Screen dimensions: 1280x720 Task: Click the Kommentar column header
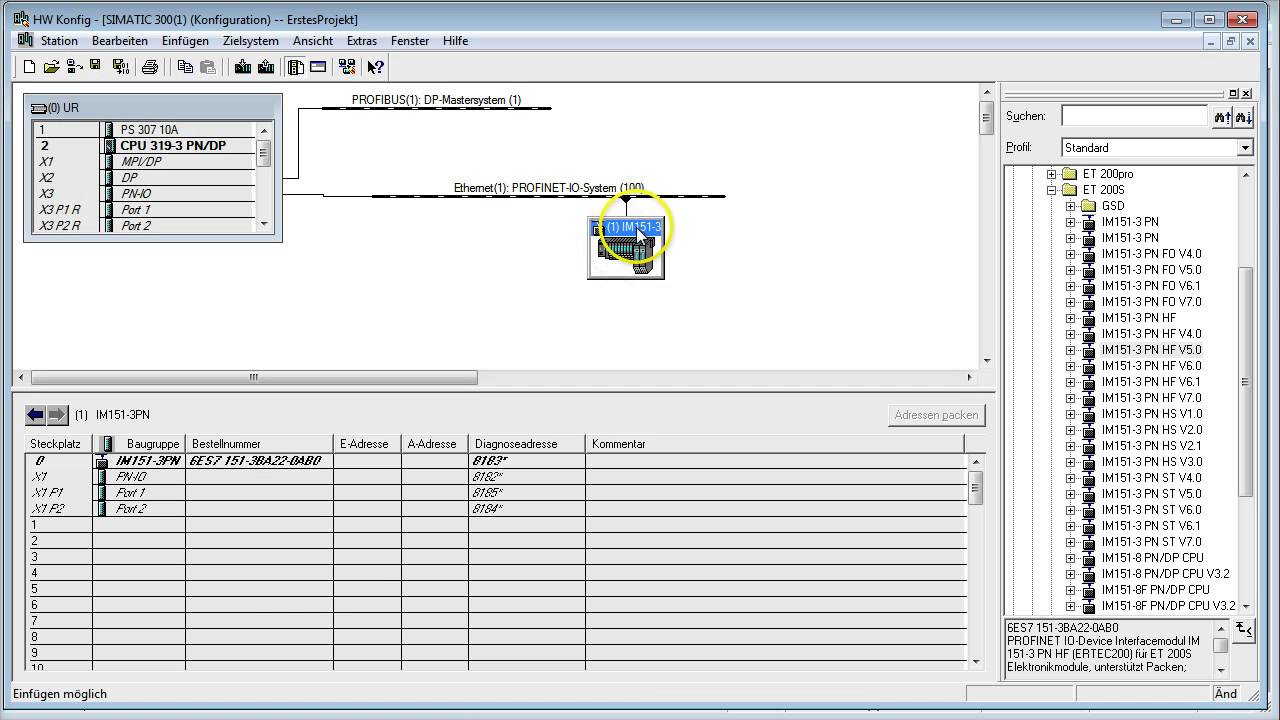[x=775, y=444]
